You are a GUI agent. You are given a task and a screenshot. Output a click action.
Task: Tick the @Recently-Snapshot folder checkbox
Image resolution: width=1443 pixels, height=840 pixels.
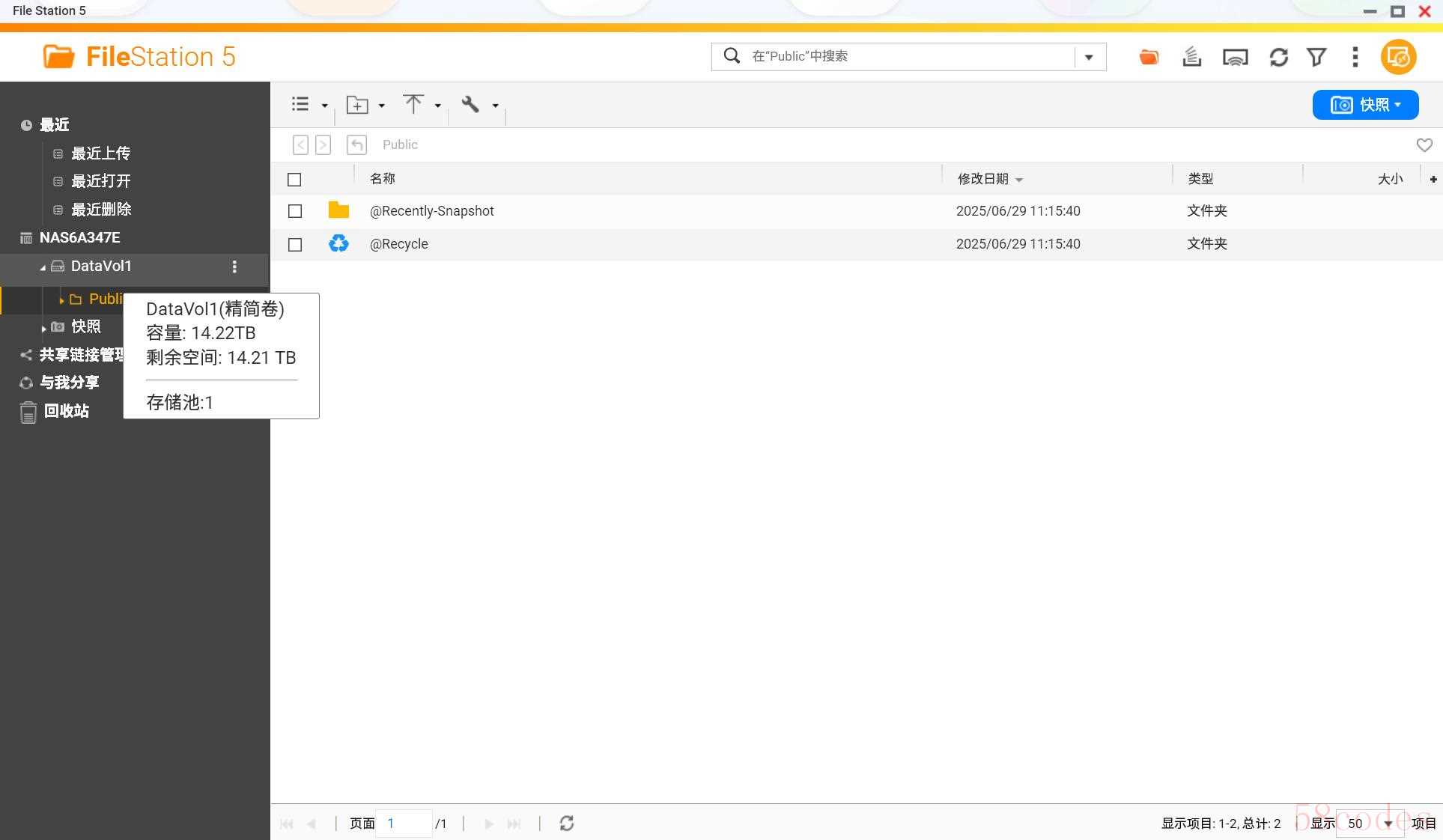point(295,212)
